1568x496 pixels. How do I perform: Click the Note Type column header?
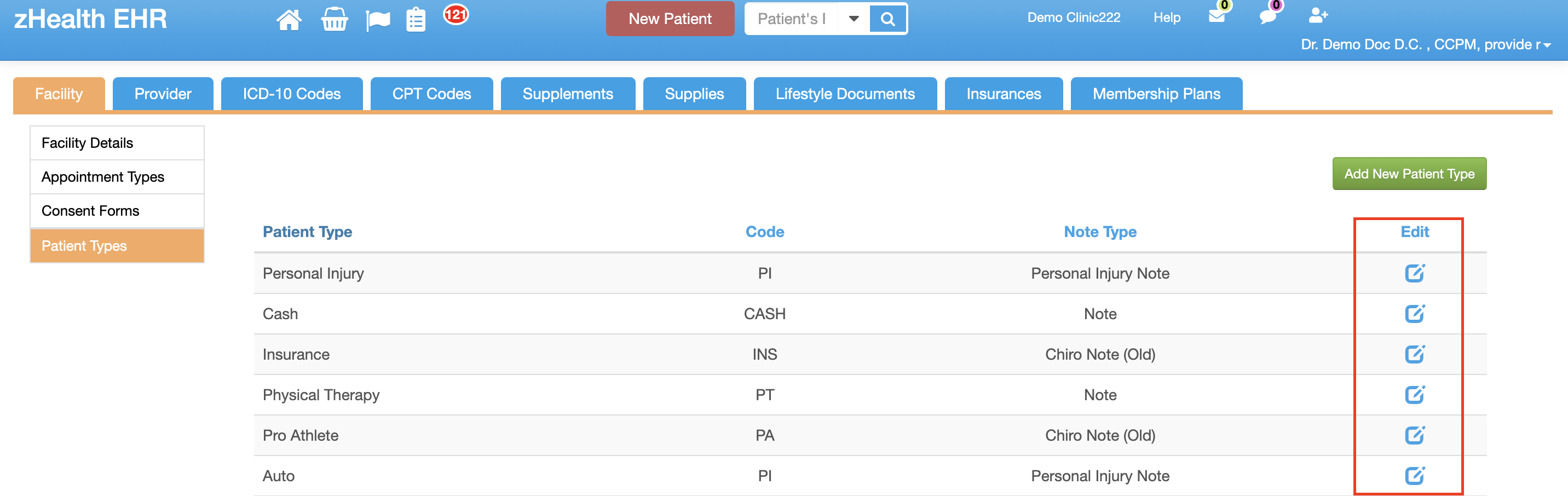(x=1100, y=232)
